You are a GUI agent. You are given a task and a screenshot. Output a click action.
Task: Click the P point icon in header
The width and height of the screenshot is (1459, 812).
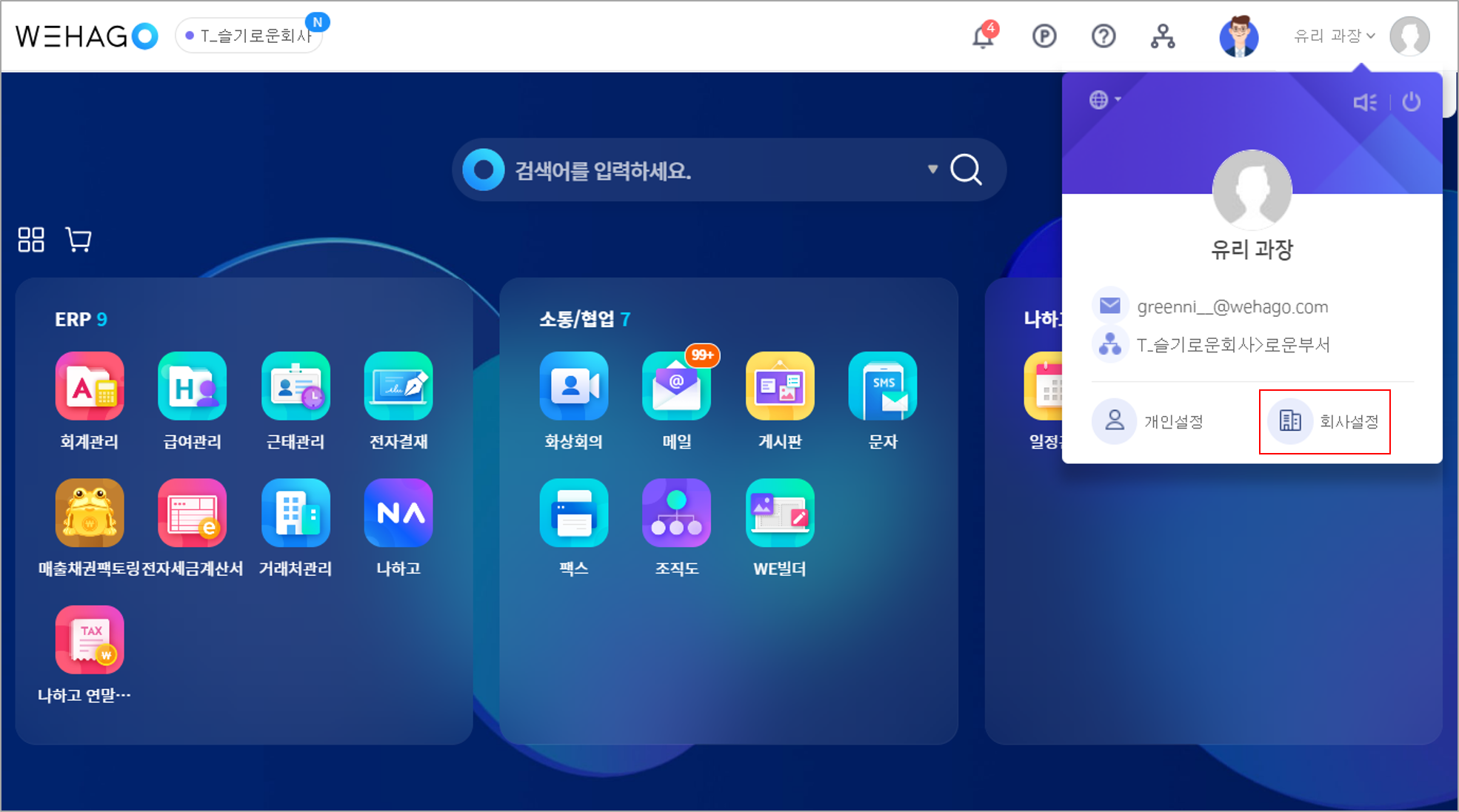(1044, 36)
